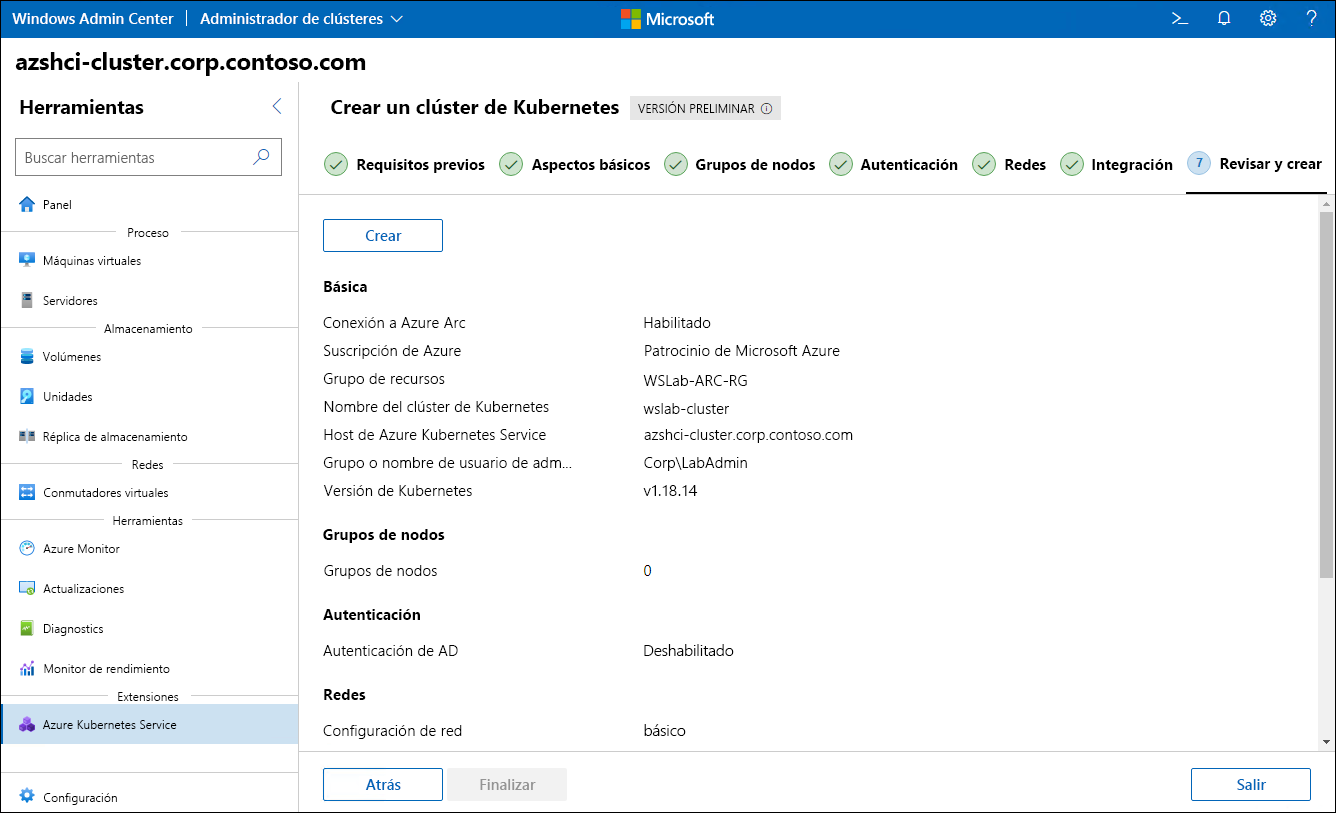Select Revisar y crear step
This screenshot has width=1336, height=813.
click(x=1255, y=164)
